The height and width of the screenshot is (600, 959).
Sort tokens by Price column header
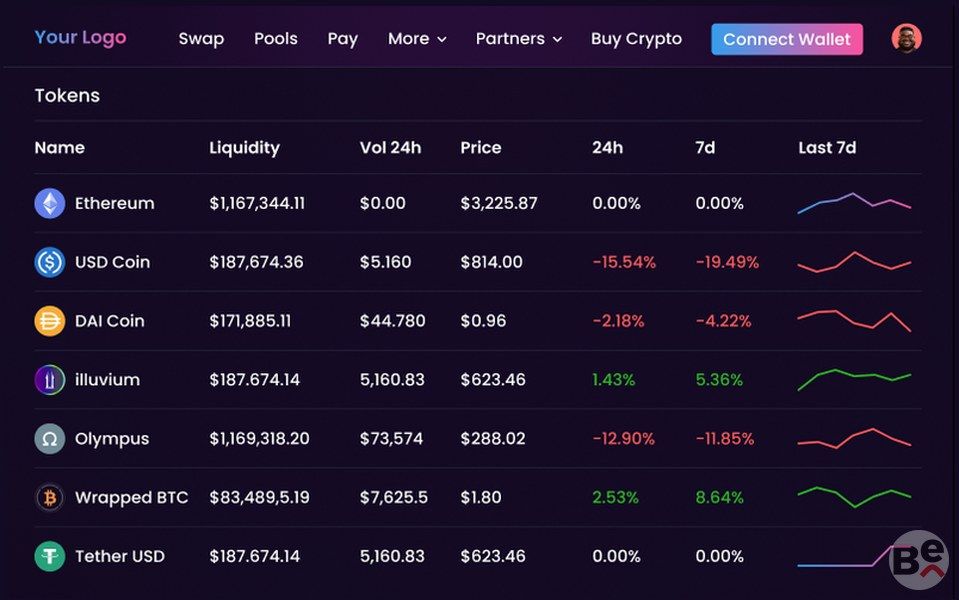tap(481, 148)
